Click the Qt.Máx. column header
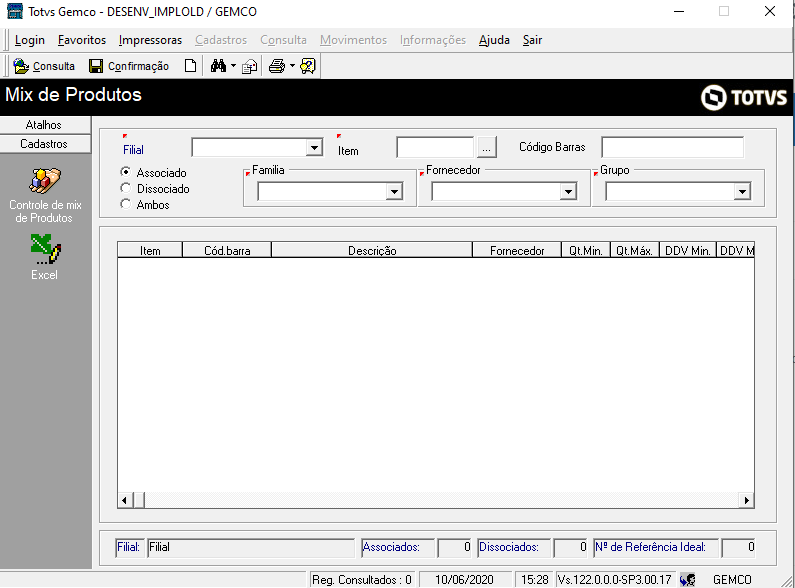 [x=635, y=250]
